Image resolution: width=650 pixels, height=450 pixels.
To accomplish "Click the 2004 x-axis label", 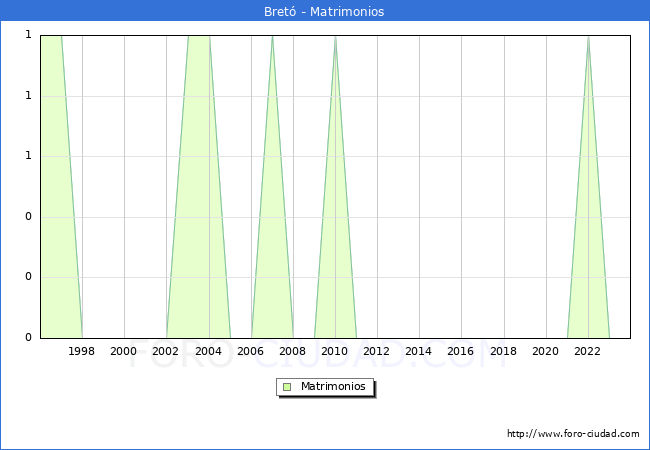I will [x=209, y=351].
